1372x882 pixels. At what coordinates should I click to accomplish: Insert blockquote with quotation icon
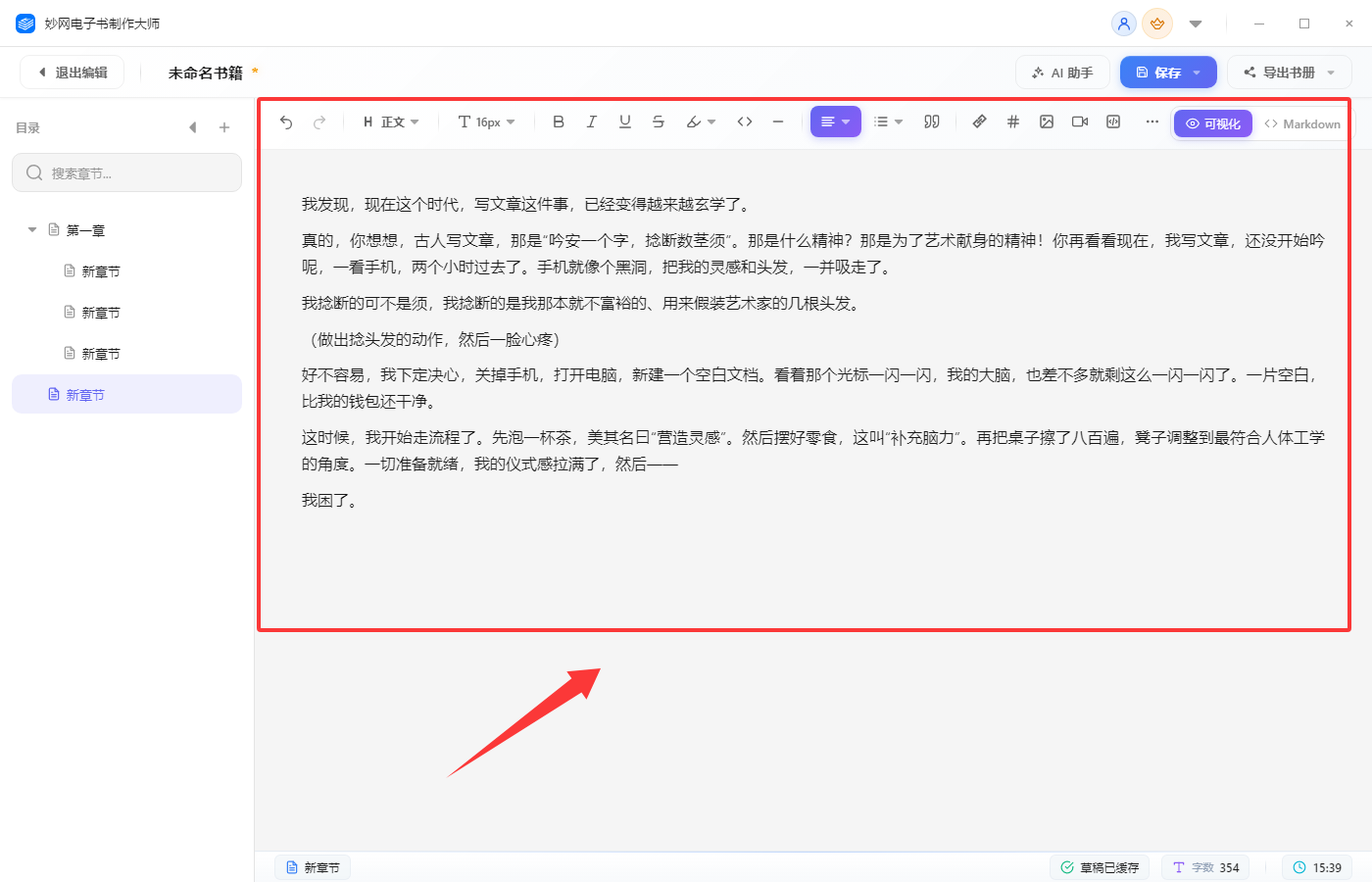(x=932, y=122)
